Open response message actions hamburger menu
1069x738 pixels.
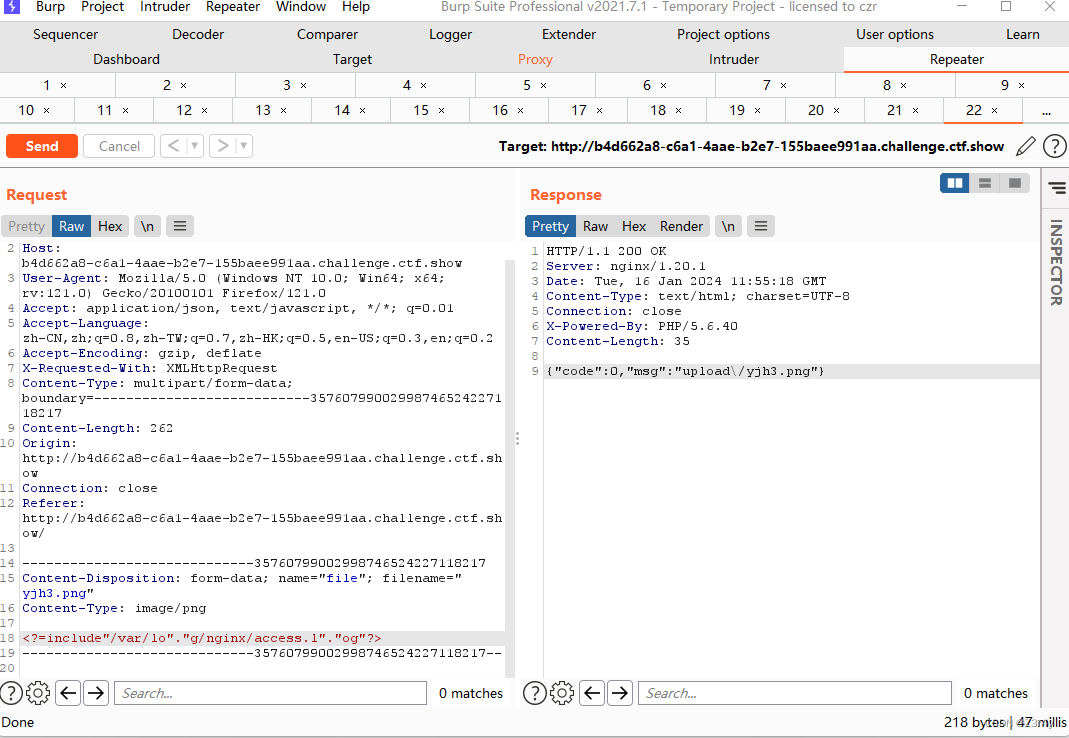point(761,226)
